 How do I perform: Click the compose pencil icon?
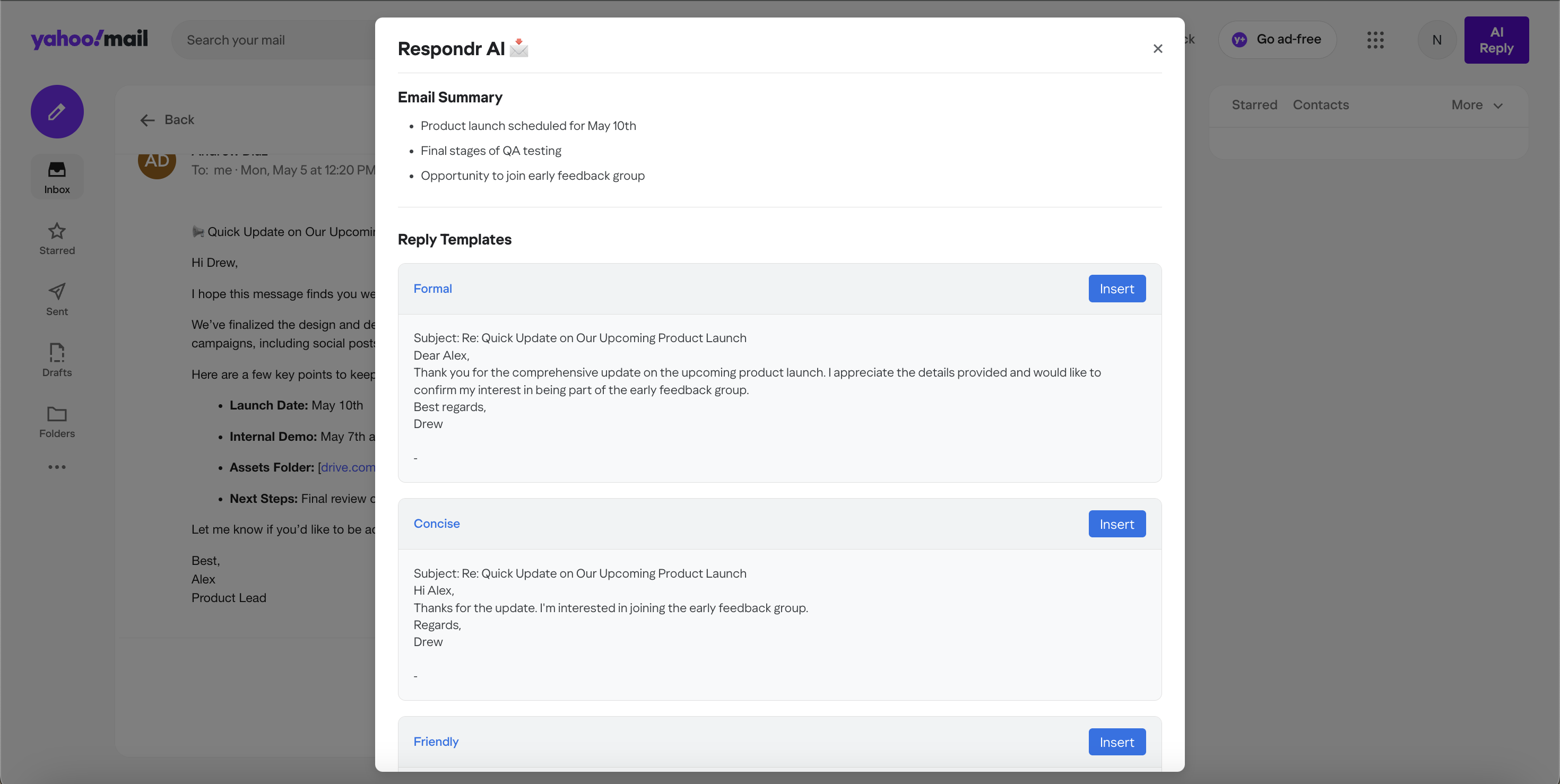(x=57, y=111)
